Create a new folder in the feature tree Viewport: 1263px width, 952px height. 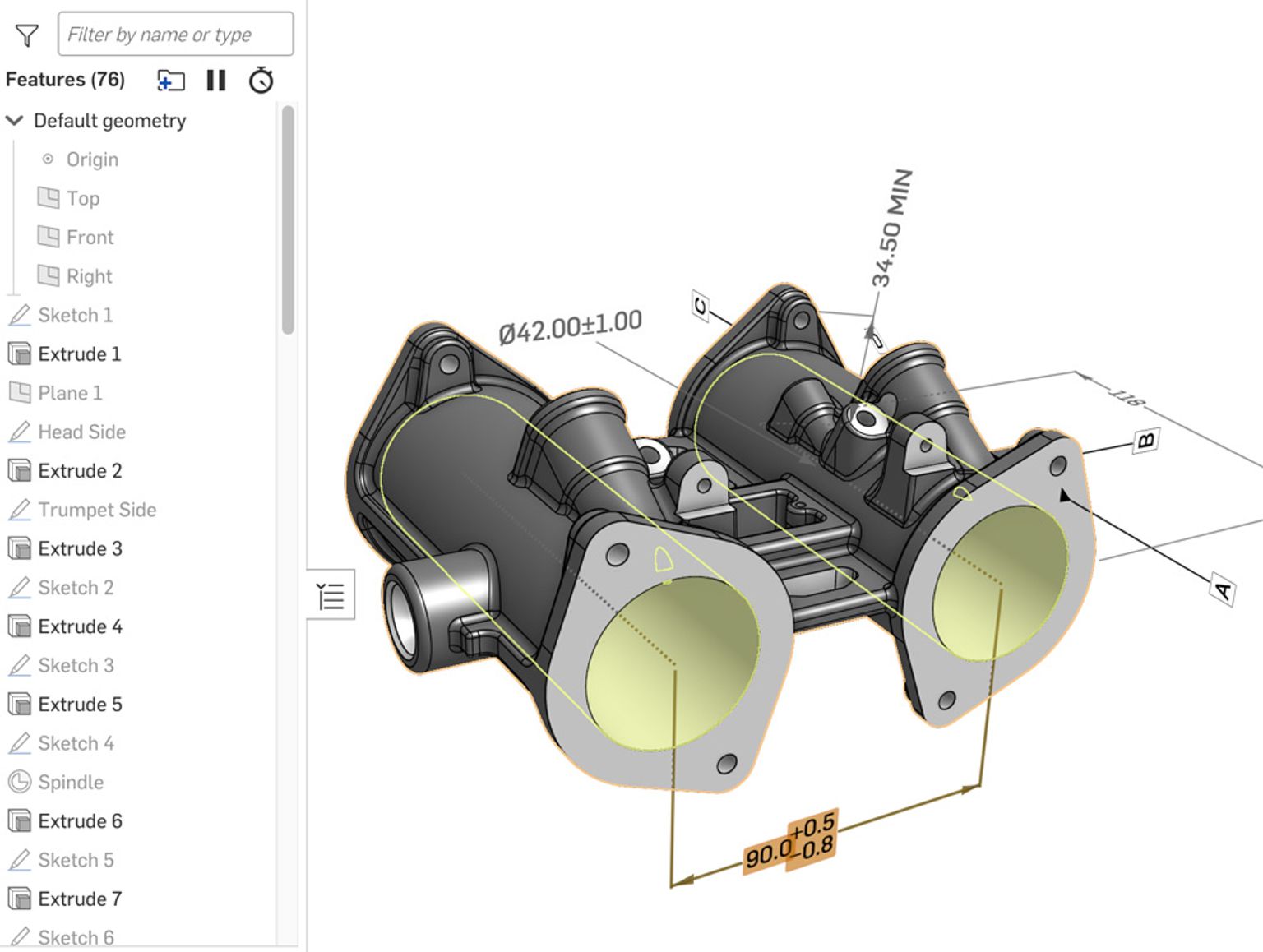tap(171, 80)
